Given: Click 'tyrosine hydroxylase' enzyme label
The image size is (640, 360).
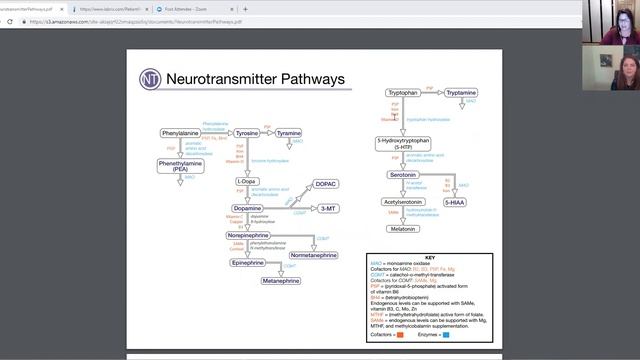Looking at the screenshot, I should (x=270, y=161).
